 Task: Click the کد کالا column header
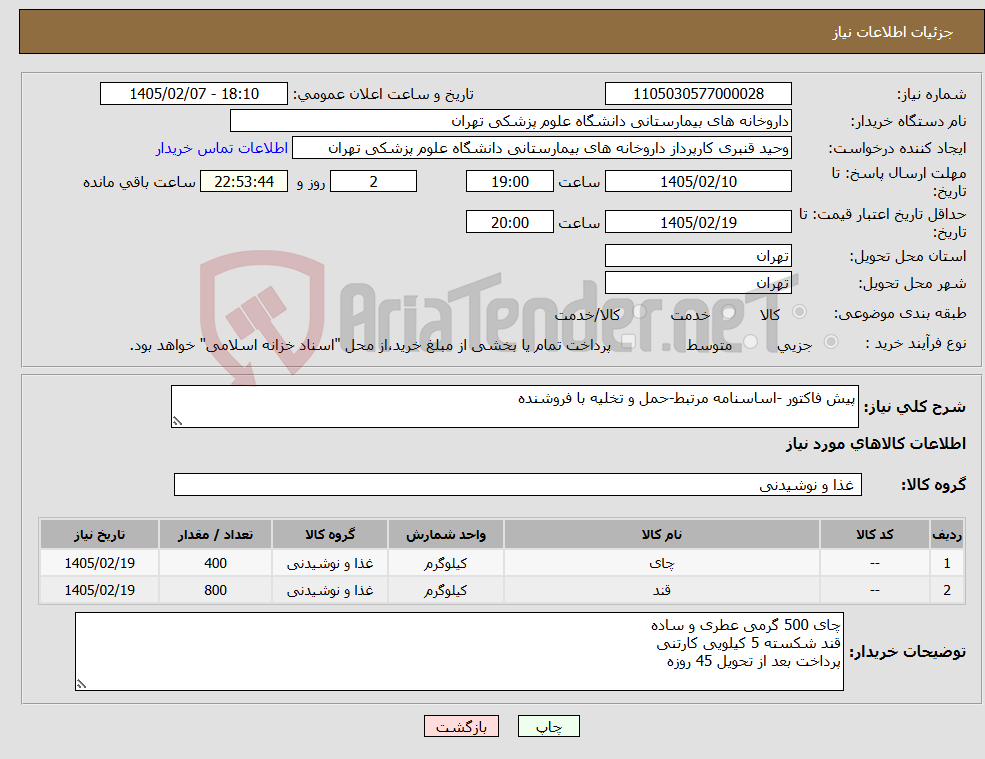[874, 534]
